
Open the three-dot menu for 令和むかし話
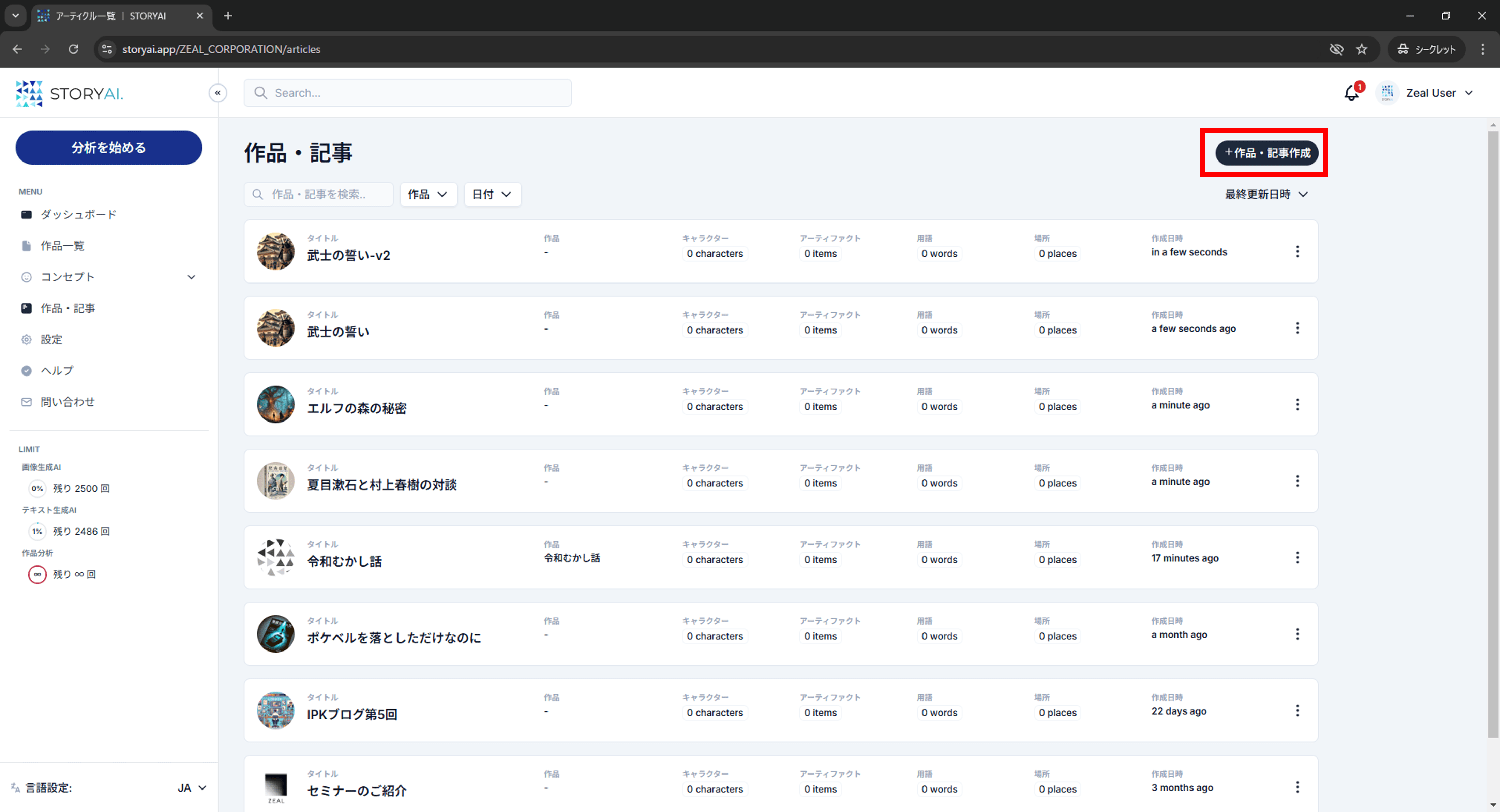pos(1297,557)
